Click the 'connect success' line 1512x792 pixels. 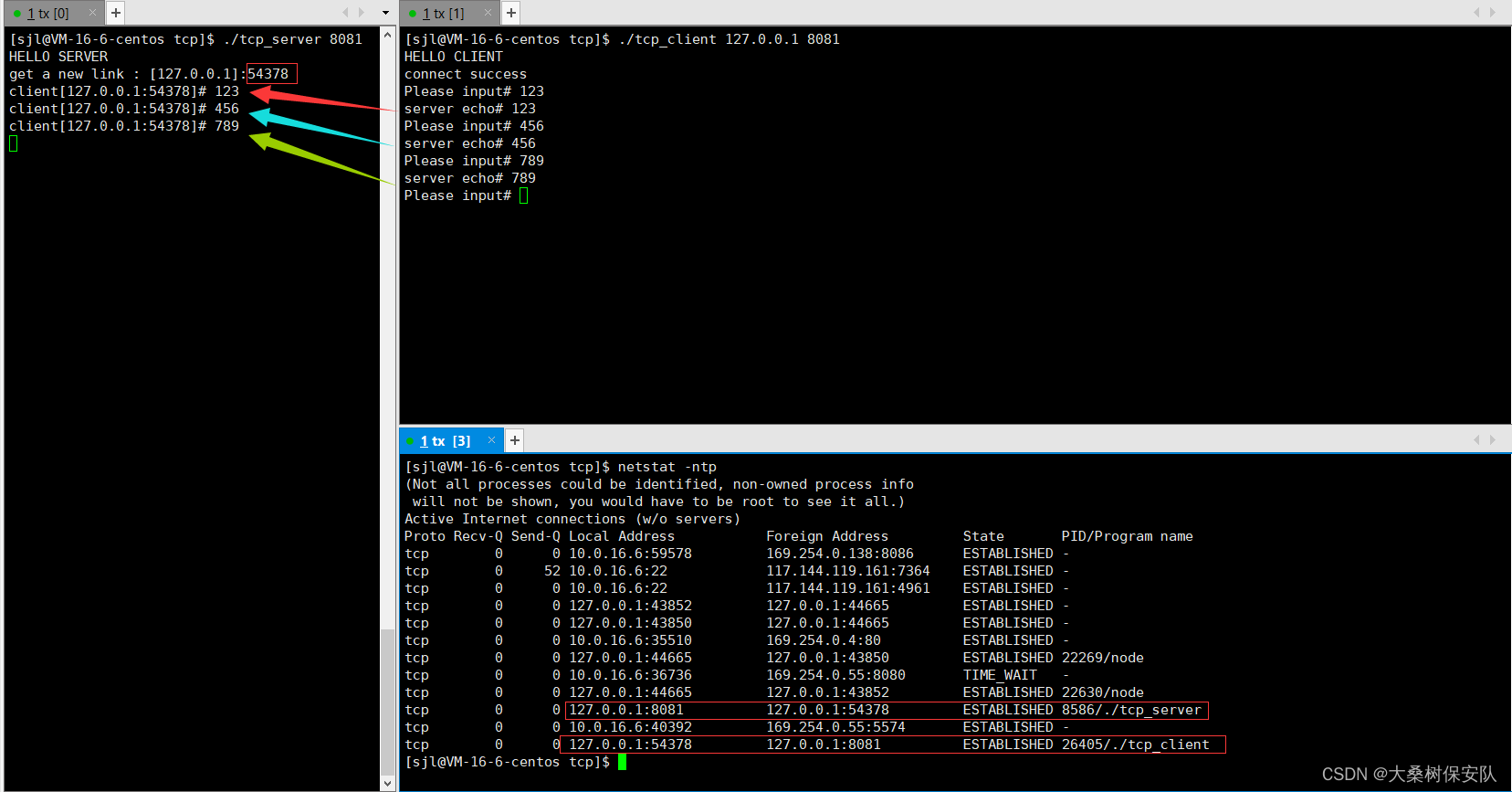click(x=466, y=74)
